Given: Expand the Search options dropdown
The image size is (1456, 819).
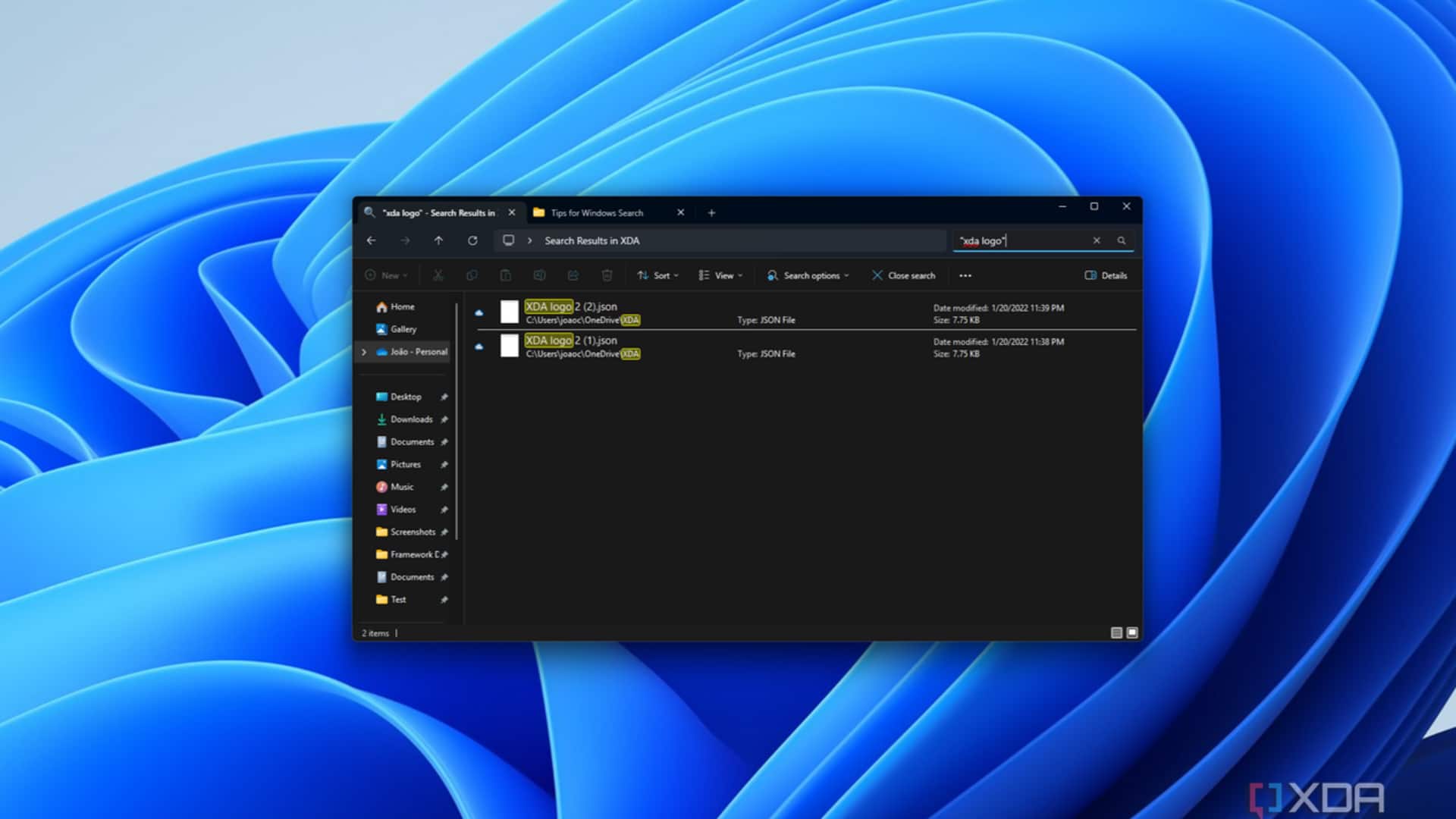Looking at the screenshot, I should coord(808,275).
